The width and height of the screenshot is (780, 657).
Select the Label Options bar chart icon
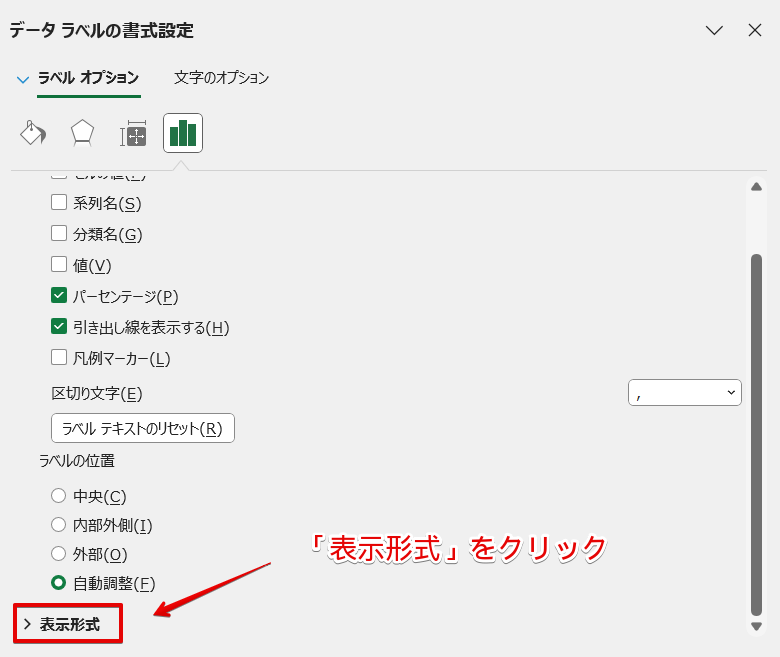click(183, 133)
